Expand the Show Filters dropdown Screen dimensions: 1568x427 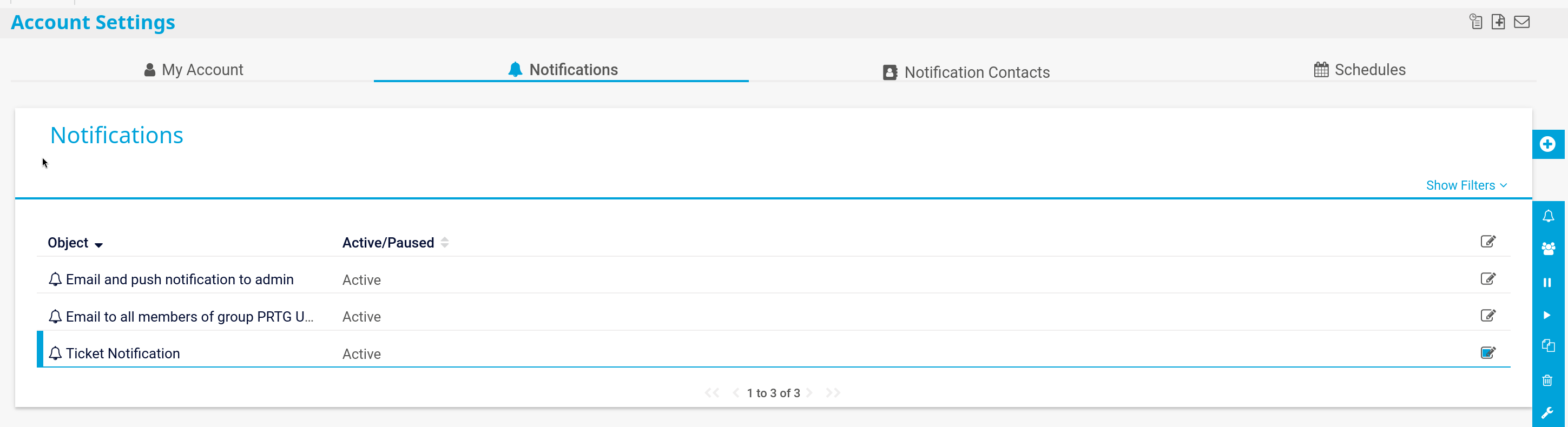point(1466,185)
